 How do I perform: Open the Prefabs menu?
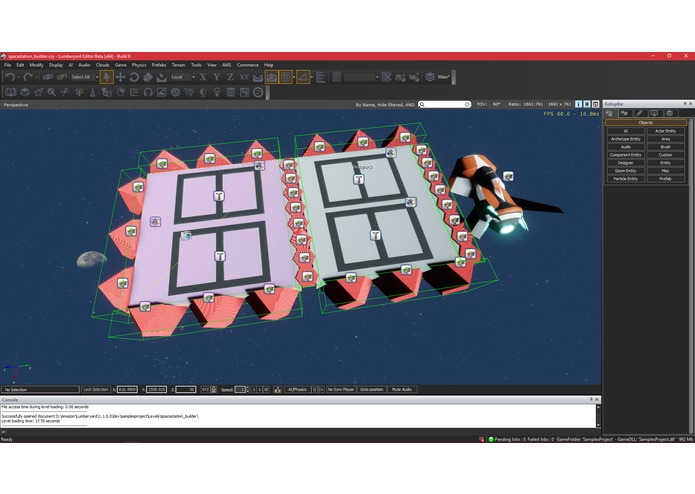pyautogui.click(x=159, y=65)
